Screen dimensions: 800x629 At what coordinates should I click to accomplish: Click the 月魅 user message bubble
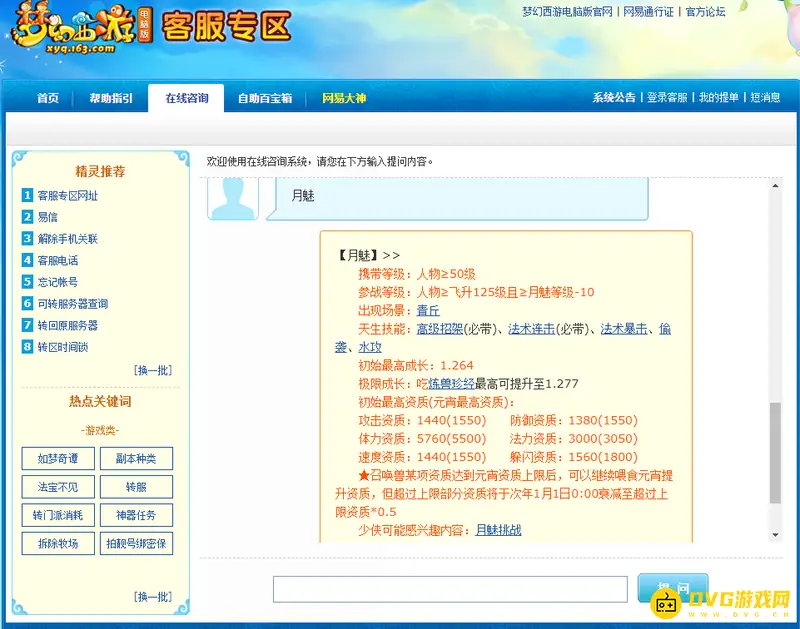(x=457, y=198)
